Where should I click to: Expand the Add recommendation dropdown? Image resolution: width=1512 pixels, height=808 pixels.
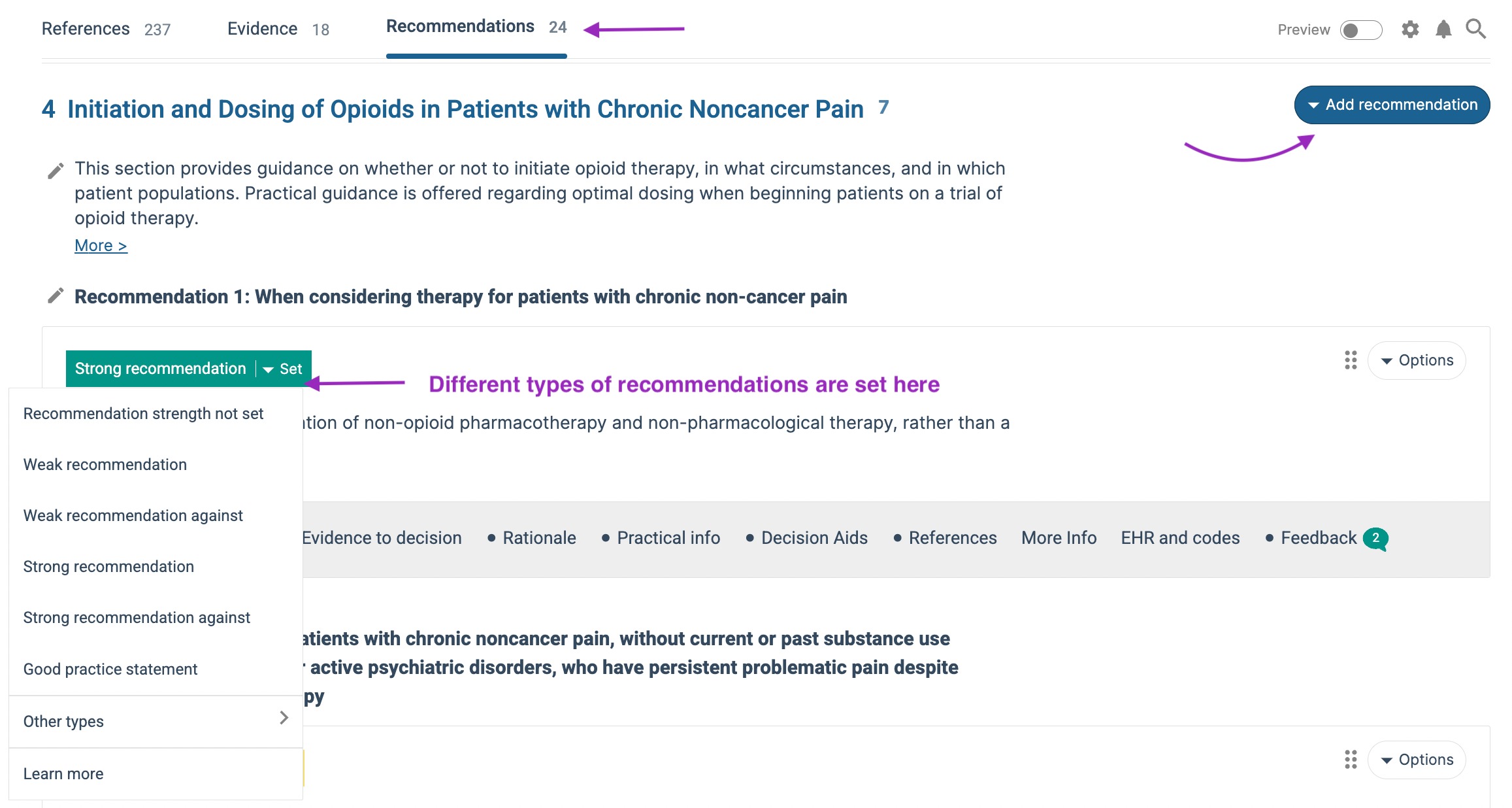click(1392, 105)
